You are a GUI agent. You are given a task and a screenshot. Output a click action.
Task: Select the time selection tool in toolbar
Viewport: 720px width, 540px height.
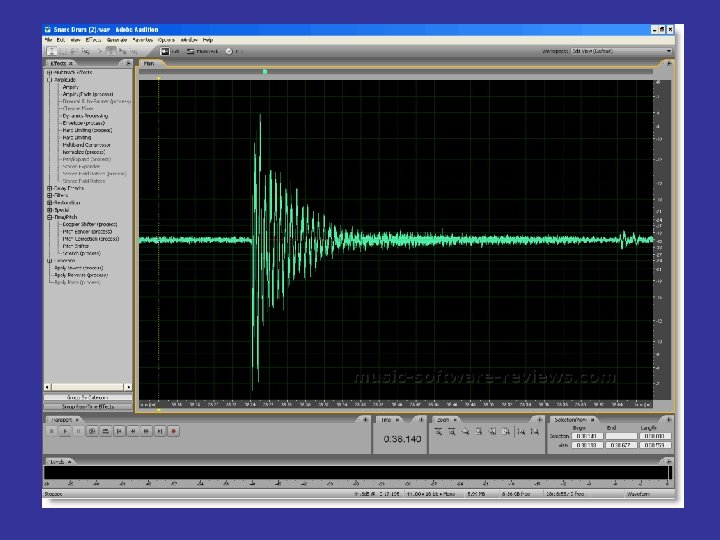pos(52,51)
